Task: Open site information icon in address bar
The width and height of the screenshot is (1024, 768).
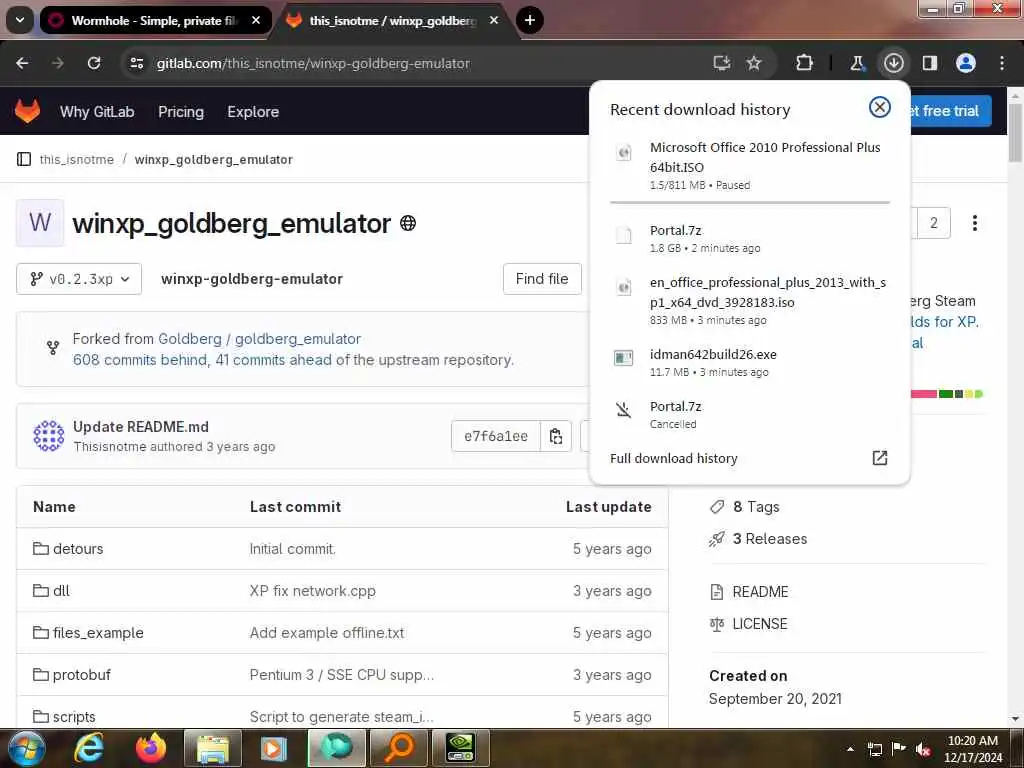Action: (136, 63)
